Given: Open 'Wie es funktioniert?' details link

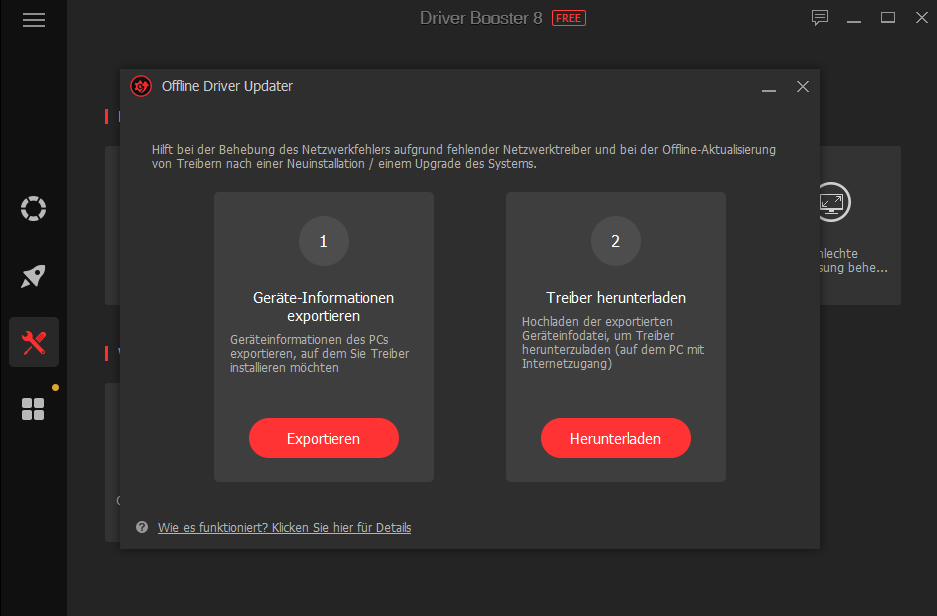Looking at the screenshot, I should (284, 528).
